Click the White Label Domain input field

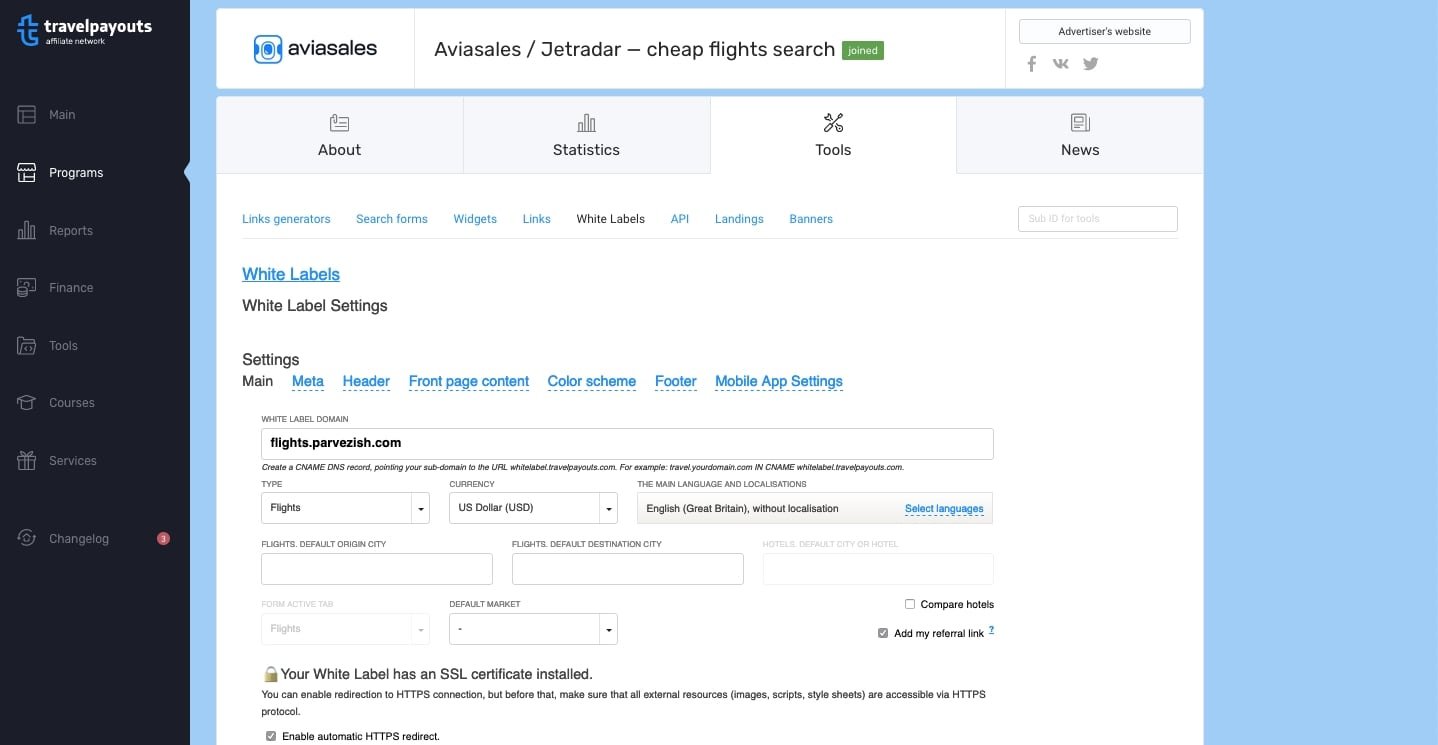pos(627,443)
